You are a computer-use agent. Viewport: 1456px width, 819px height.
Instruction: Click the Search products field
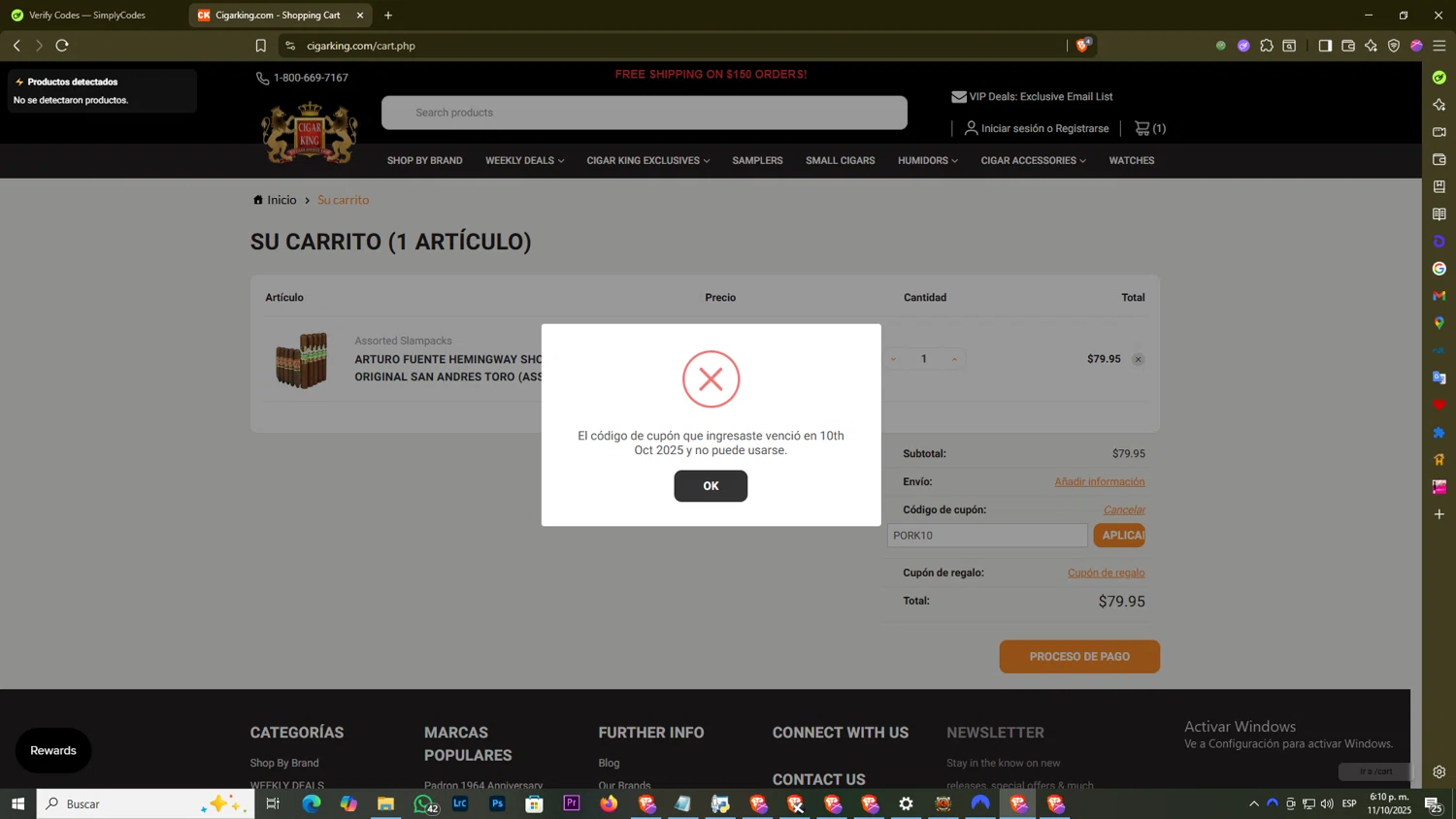pos(645,113)
